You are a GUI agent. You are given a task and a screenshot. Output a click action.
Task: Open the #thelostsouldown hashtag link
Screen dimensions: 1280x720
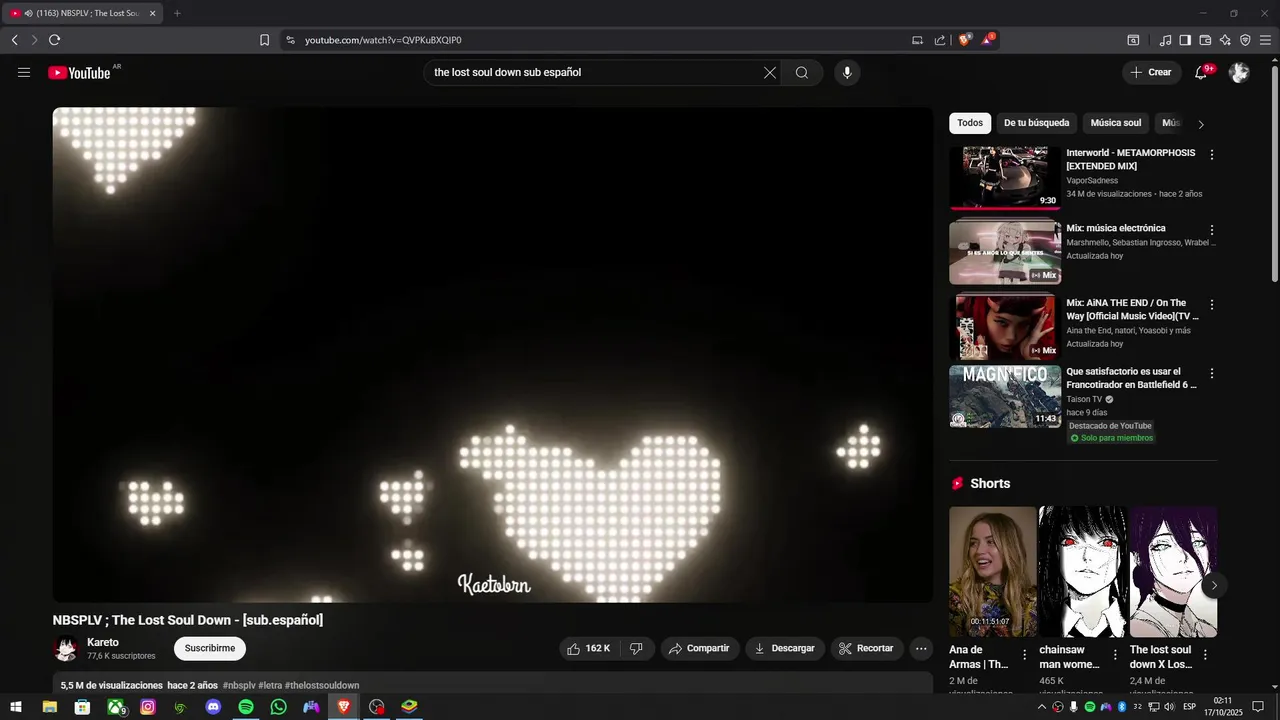pos(322,686)
